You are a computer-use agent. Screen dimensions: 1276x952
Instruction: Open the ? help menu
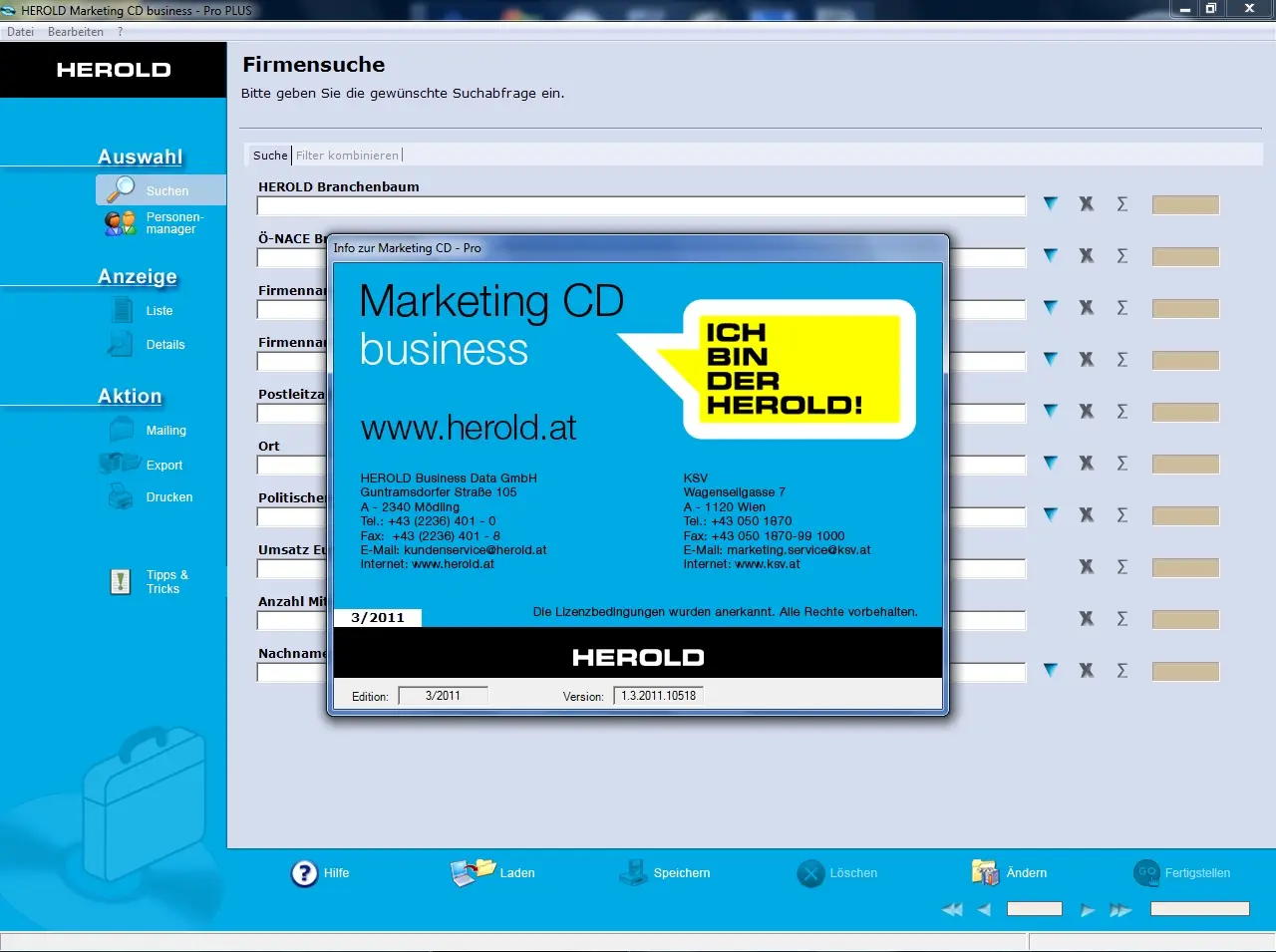(121, 32)
